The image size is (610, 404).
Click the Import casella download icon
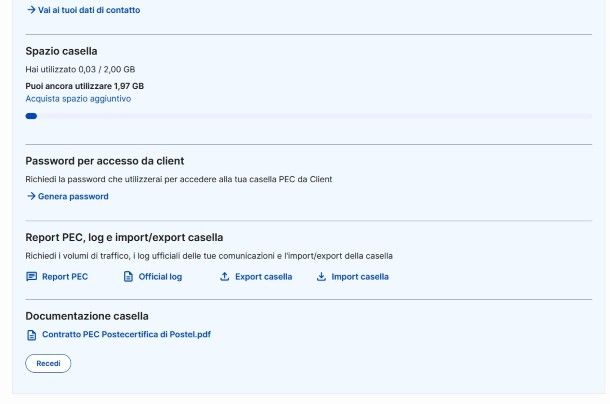pos(321,277)
